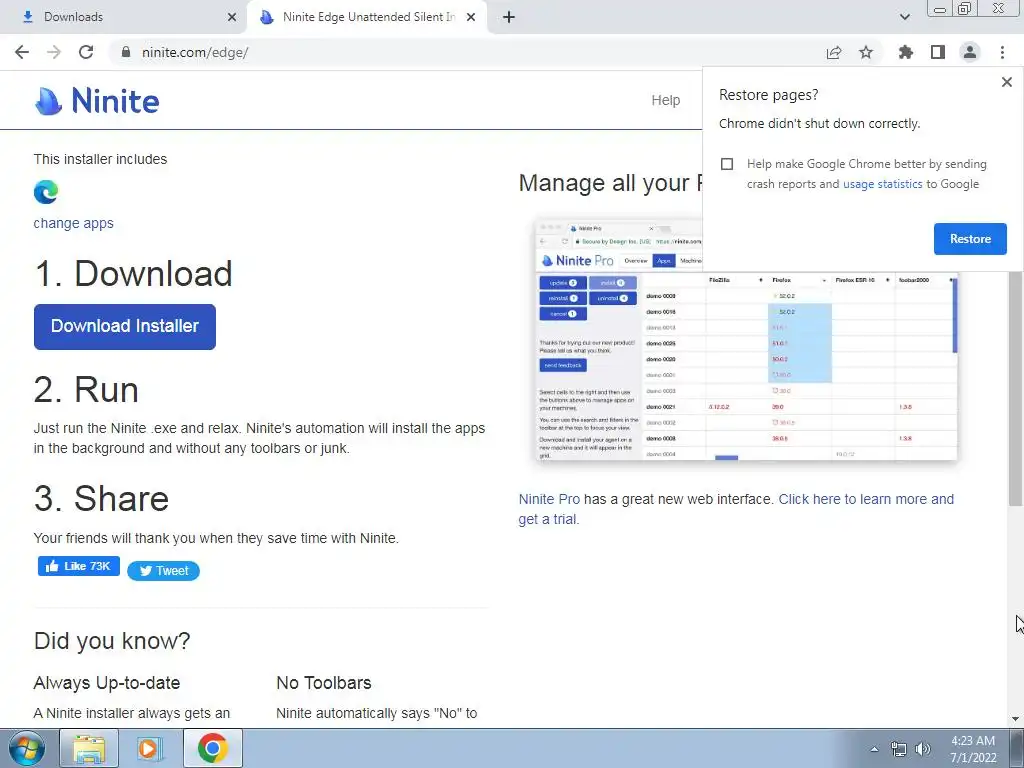Open the Ninite Pro screenshot thumbnail

[746, 340]
